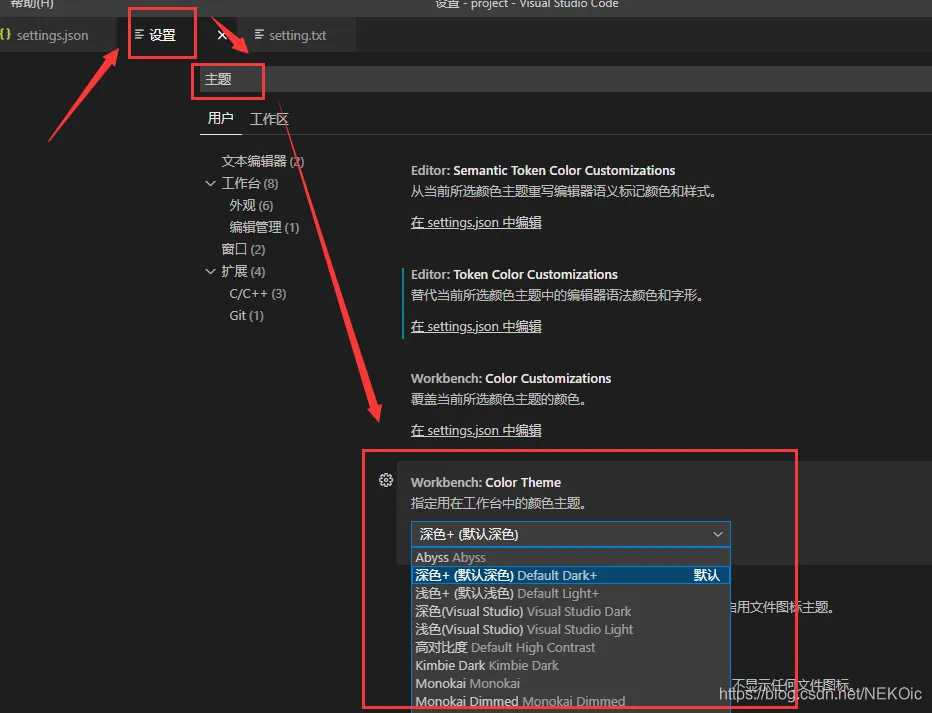This screenshot has width=932, height=713.
Task: Click the lines icon on setting.txt tab
Action: [x=259, y=34]
